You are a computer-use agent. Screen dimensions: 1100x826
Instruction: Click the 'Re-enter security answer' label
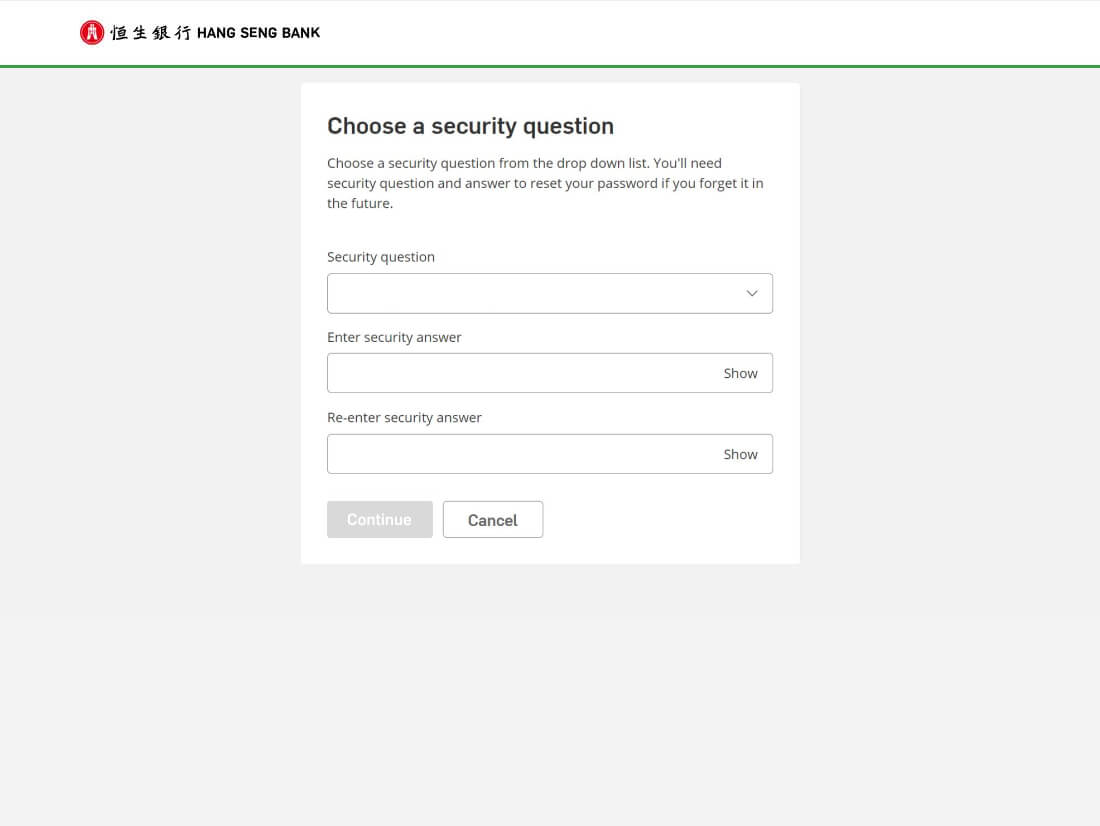click(404, 417)
